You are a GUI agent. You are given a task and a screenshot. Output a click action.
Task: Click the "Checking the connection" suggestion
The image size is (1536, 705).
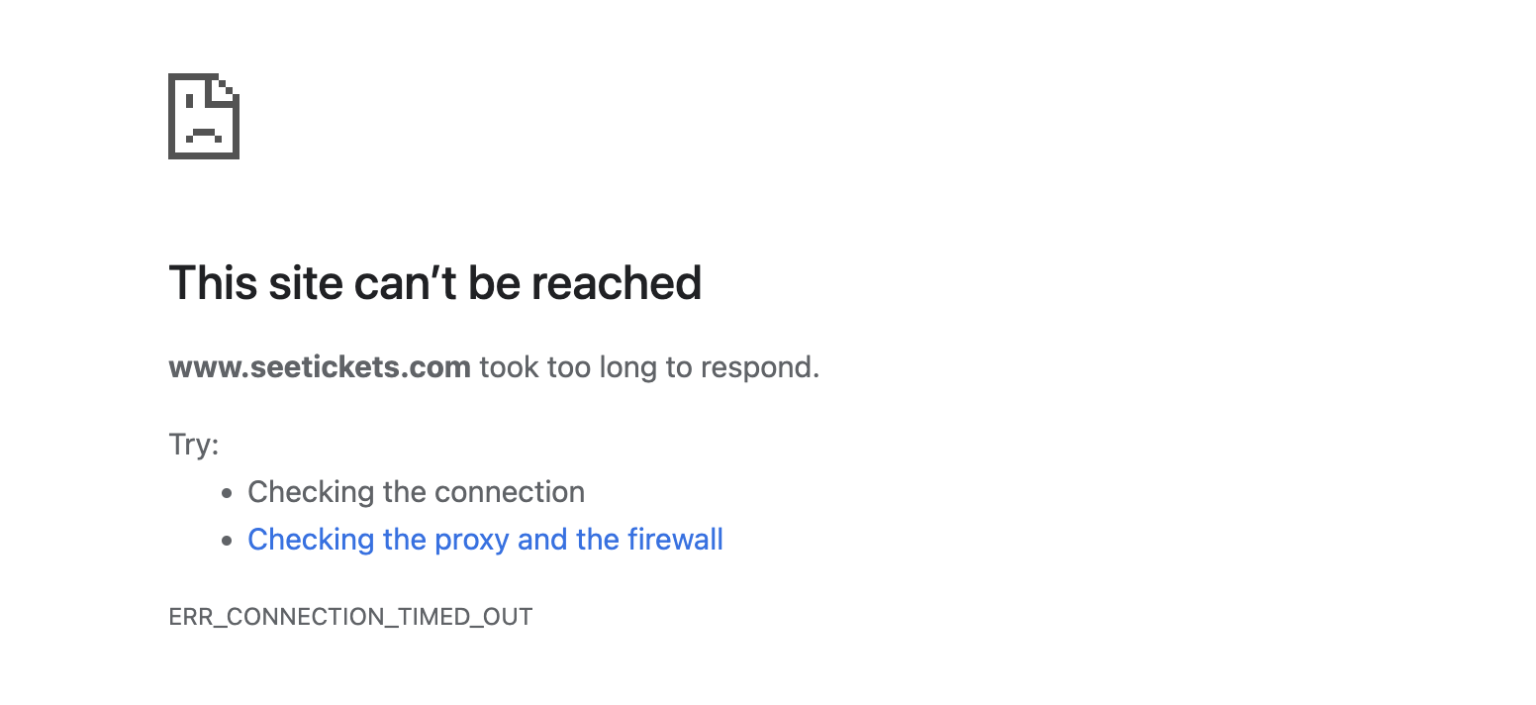[x=416, y=492]
